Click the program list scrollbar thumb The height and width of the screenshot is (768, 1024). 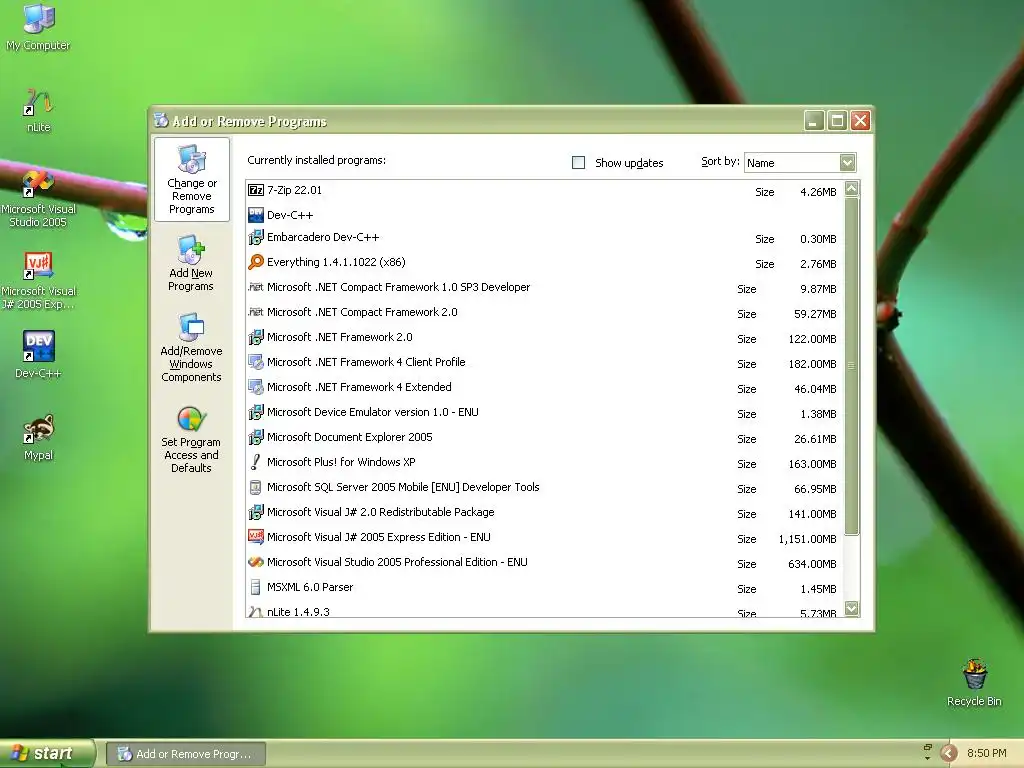tap(851, 366)
